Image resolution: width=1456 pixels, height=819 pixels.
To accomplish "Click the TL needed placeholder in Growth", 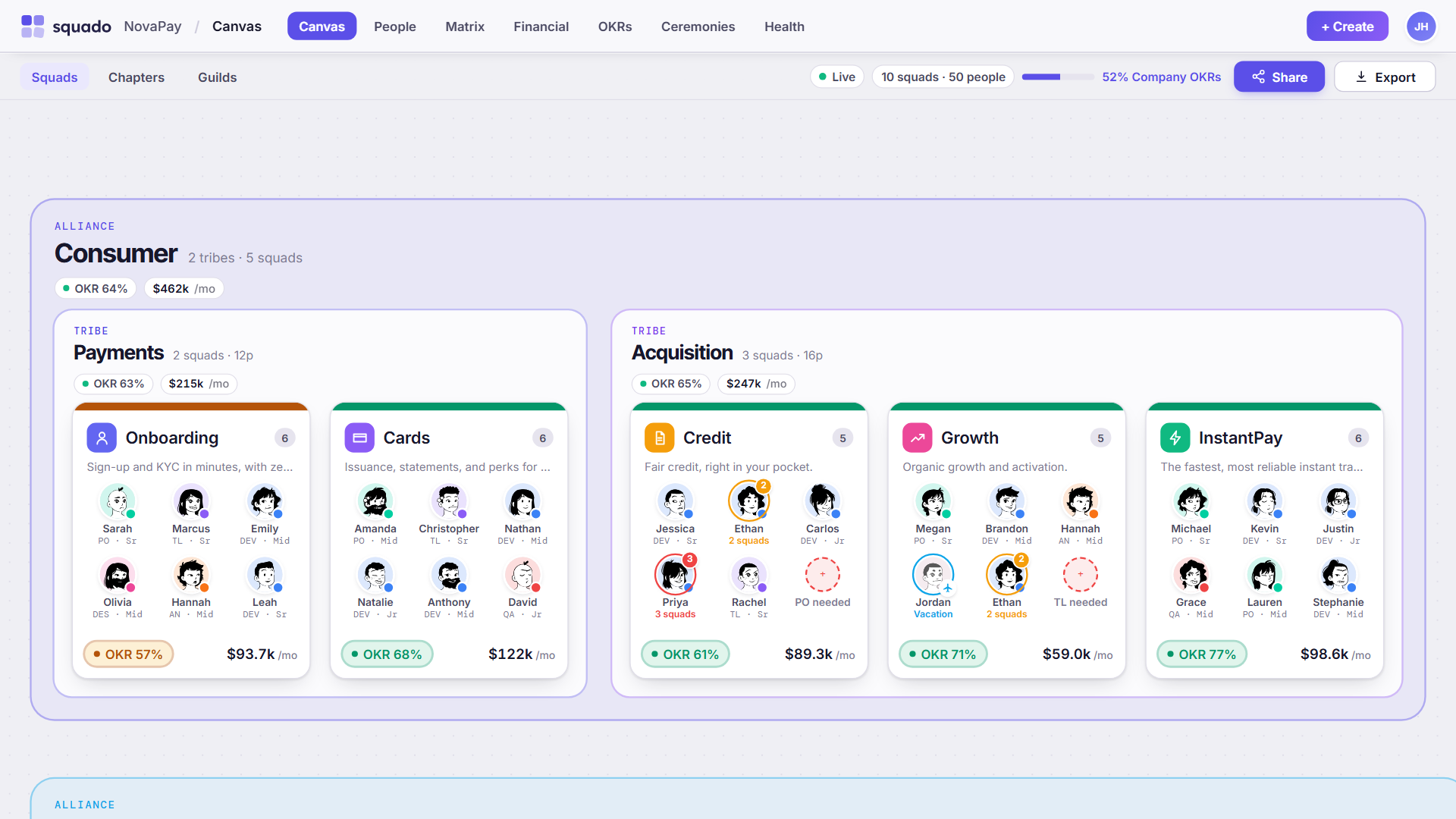I will 1081,575.
